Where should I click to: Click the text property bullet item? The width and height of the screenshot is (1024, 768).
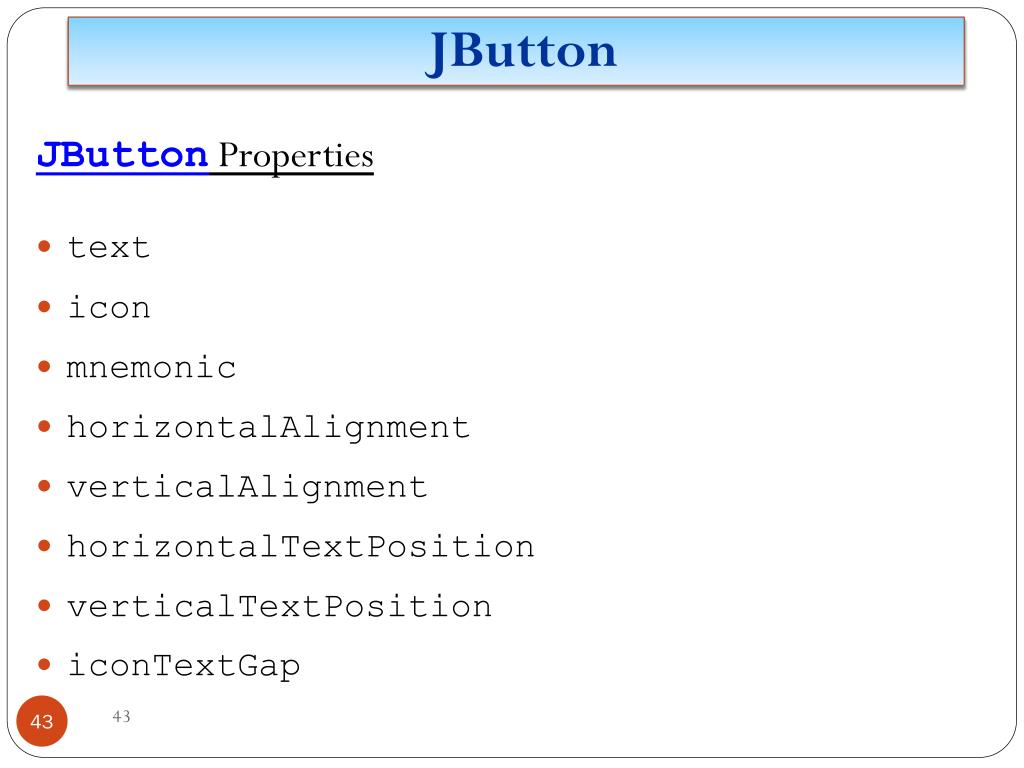pos(108,248)
